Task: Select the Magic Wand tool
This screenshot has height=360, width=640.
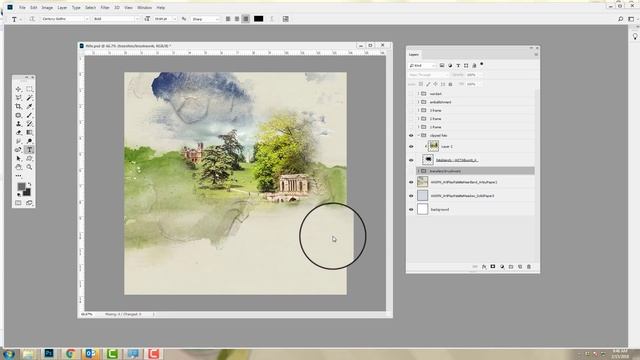Action: (x=29, y=98)
